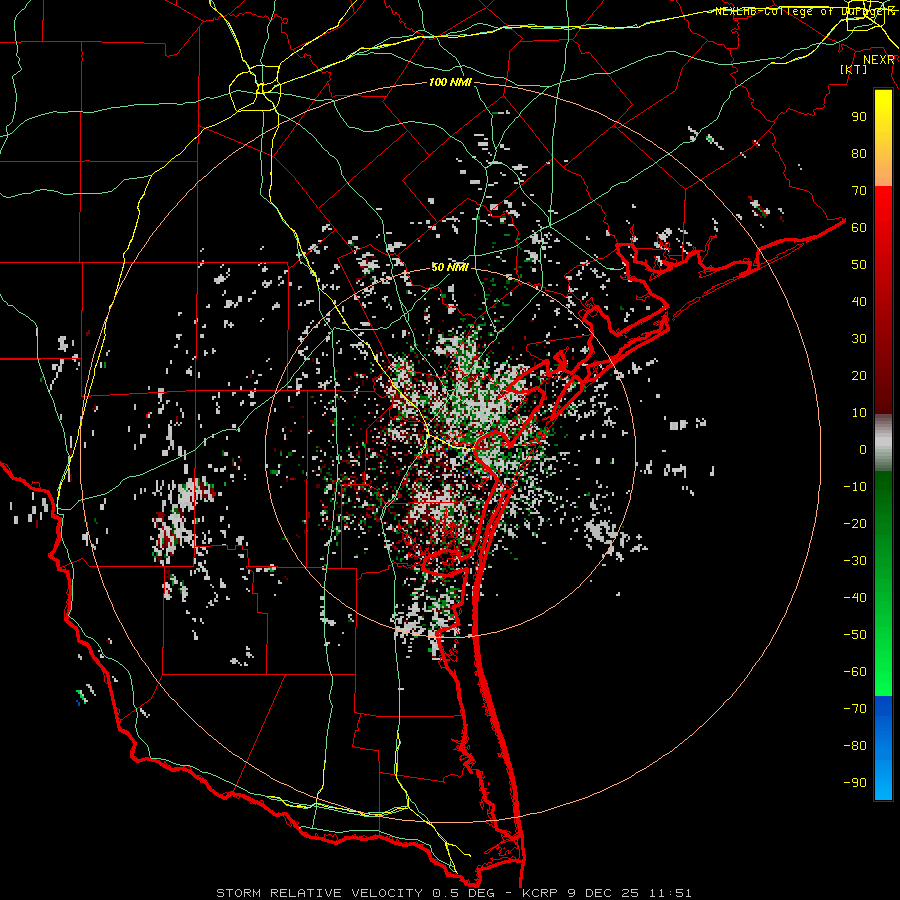The image size is (900, 900).
Task: Click the '-50' velocity scale label
Action: (855, 635)
